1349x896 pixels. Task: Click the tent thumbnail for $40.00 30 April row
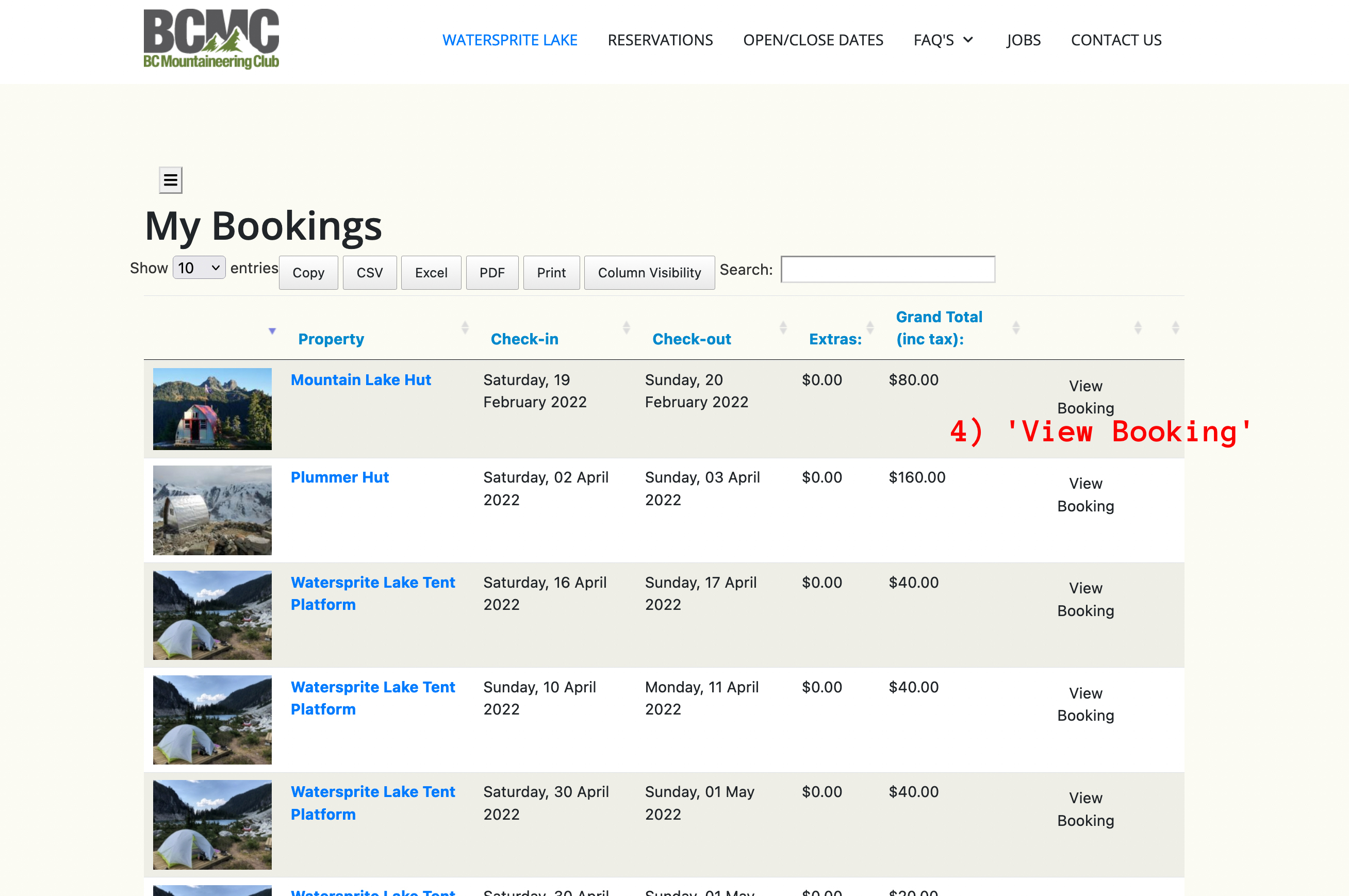212,824
